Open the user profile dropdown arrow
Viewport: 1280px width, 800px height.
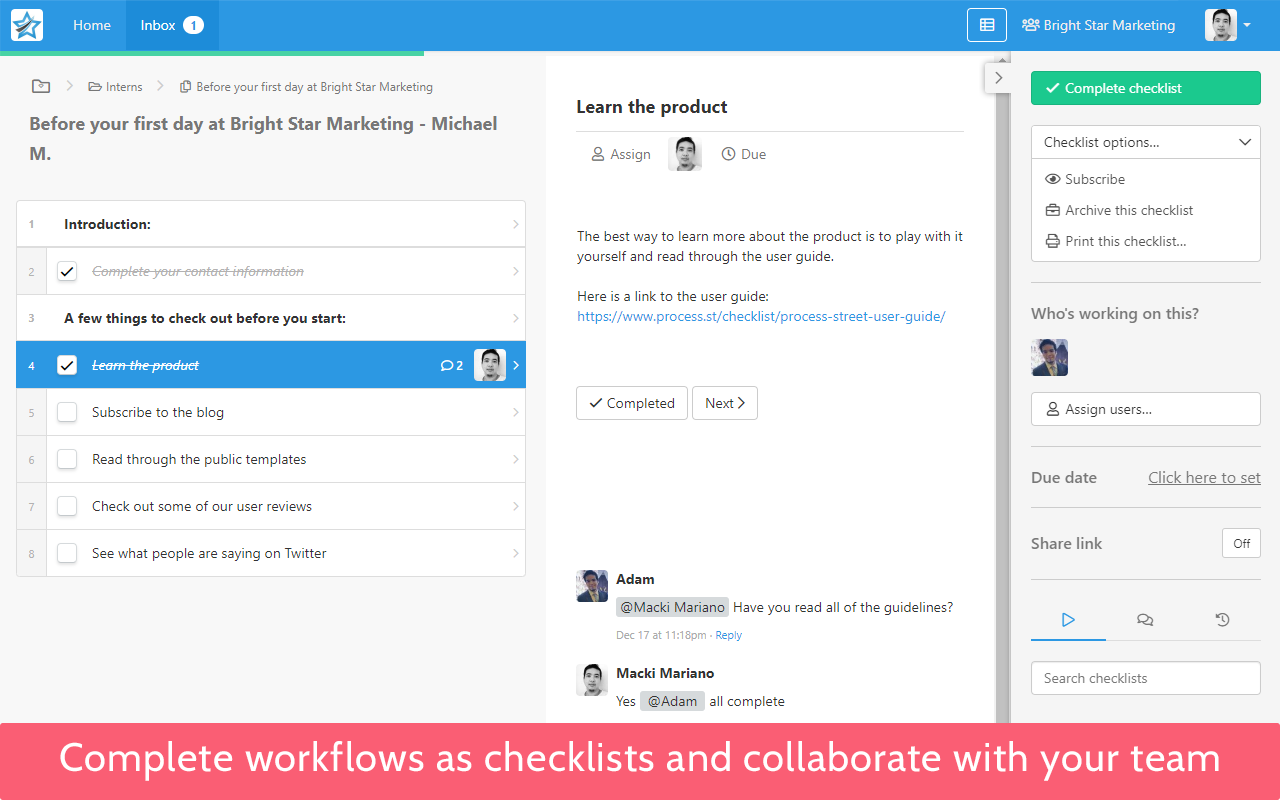click(1247, 25)
